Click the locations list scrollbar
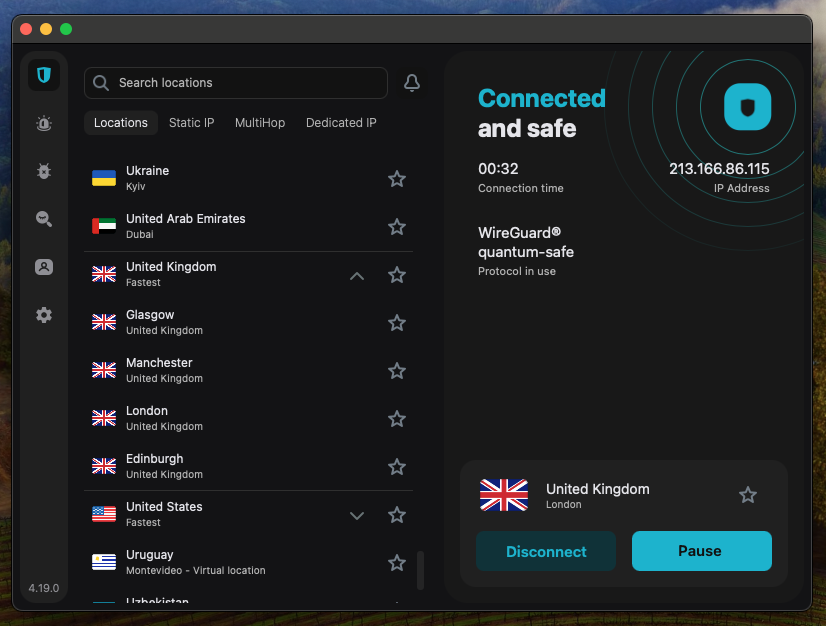The image size is (826, 626). [x=420, y=570]
